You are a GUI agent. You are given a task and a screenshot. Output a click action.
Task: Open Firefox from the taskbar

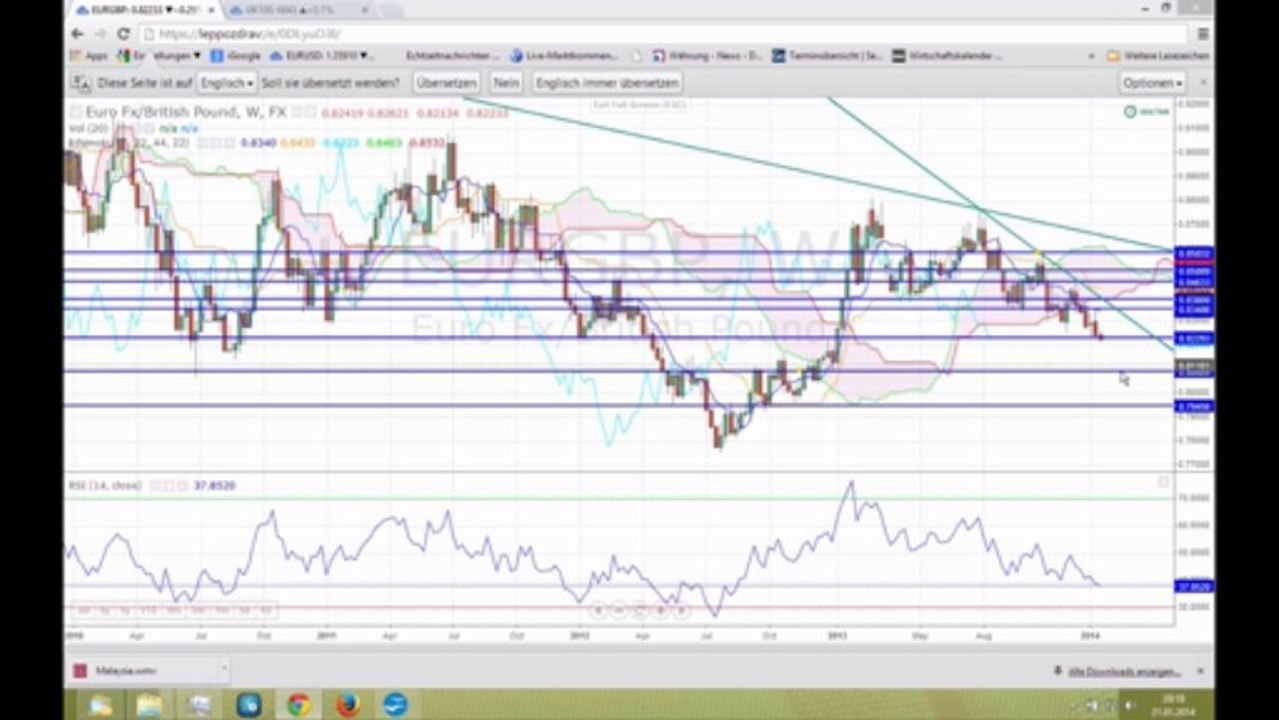[347, 705]
